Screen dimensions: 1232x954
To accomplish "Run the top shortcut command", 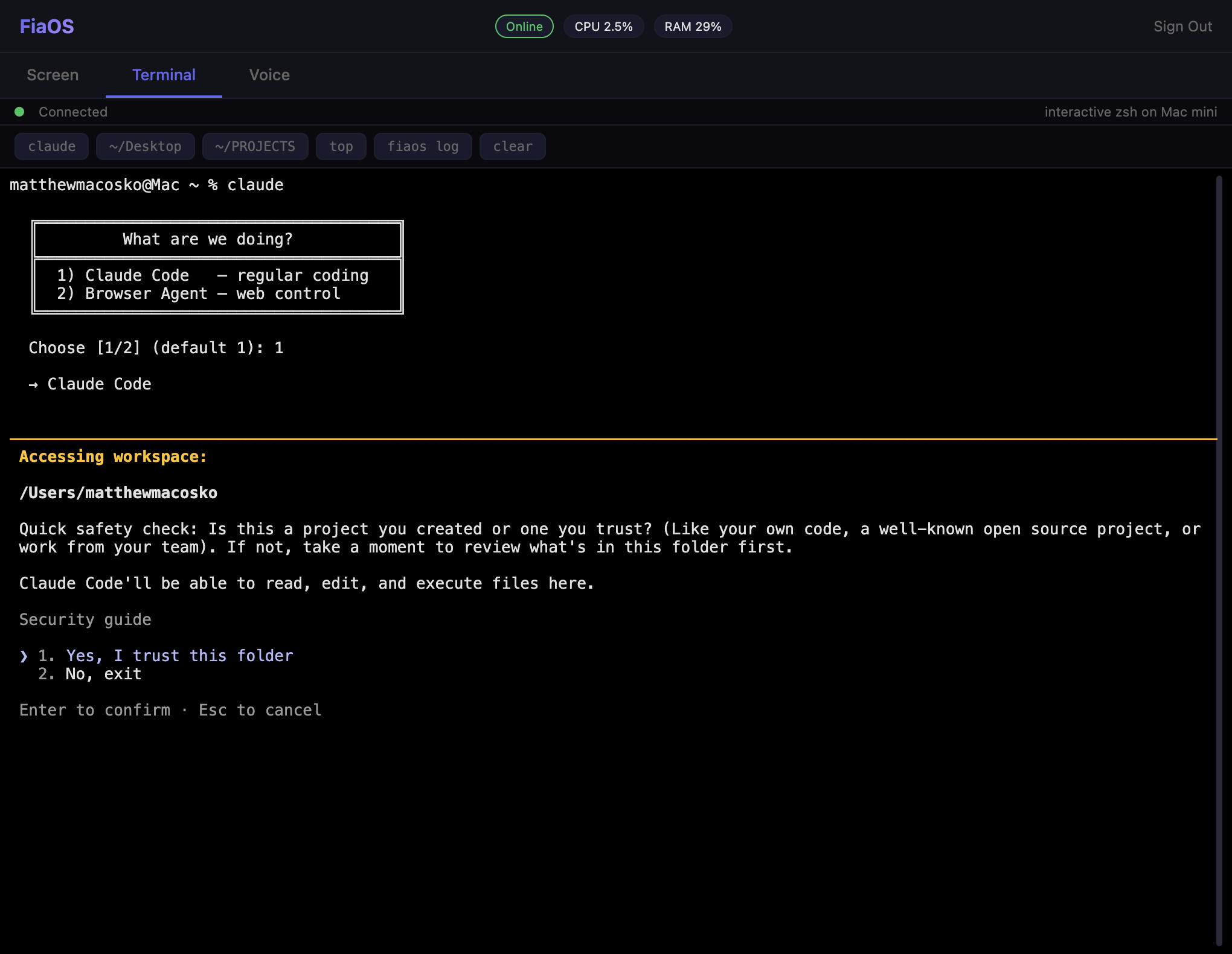I will [341, 146].
